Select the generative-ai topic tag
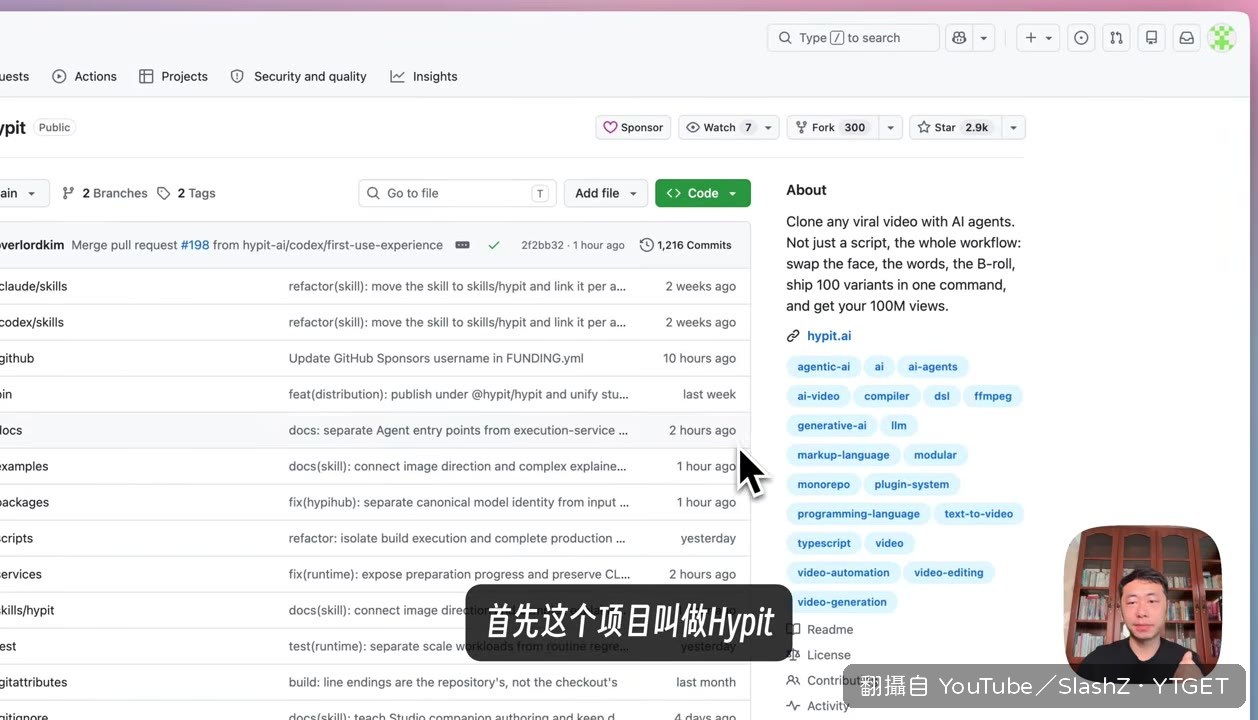Image resolution: width=1258 pixels, height=720 pixels. pos(832,426)
